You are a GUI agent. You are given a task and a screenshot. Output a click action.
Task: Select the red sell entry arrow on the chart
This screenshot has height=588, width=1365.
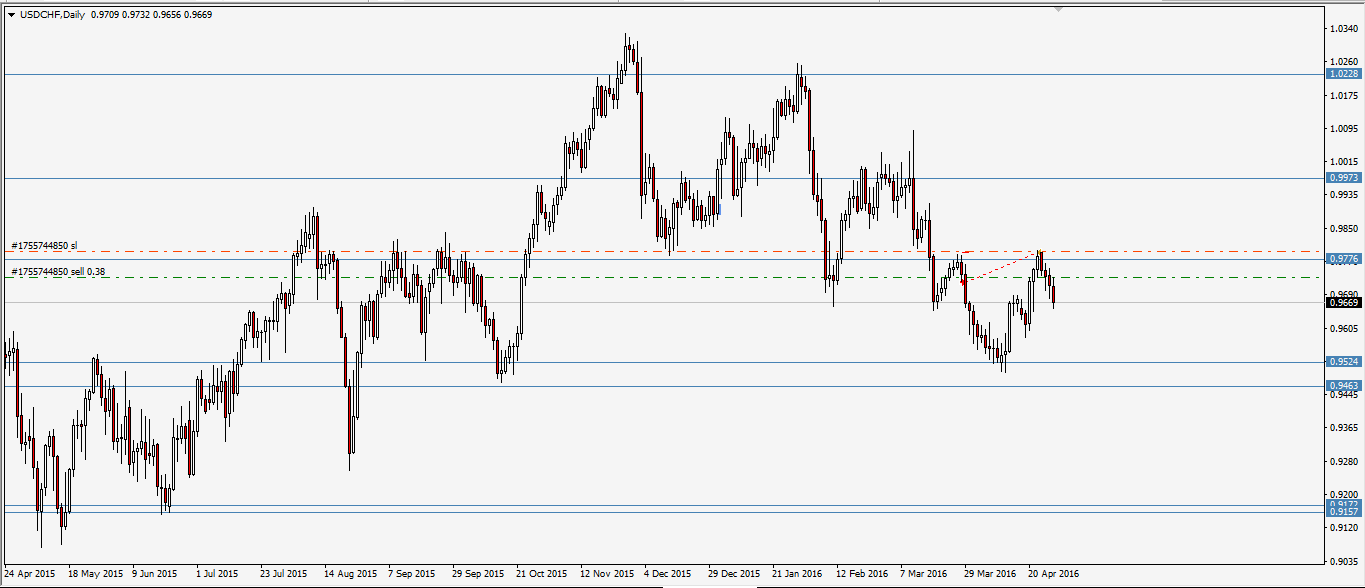[962, 283]
